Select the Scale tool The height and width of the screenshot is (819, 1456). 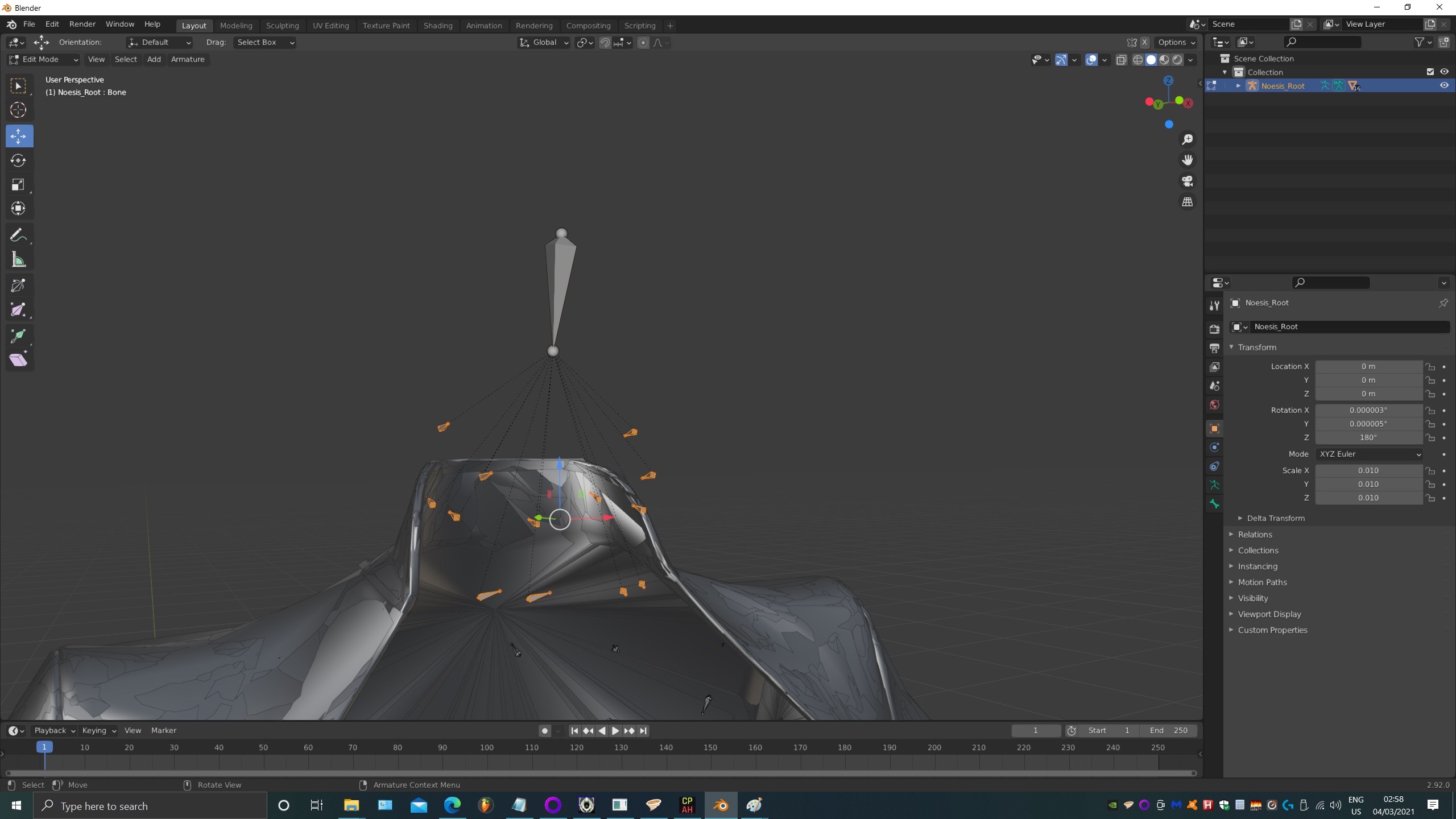[19, 184]
